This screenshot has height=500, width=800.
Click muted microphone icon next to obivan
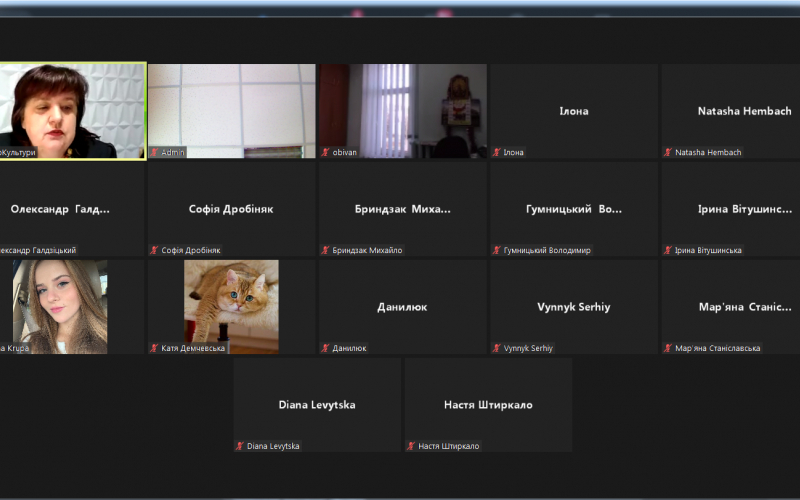[325, 152]
